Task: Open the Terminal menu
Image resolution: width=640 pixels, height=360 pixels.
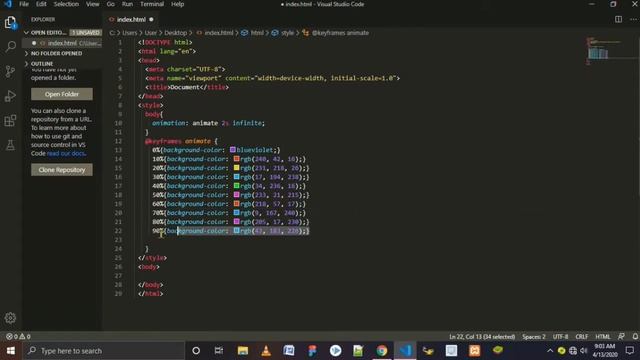Action: point(152,4)
